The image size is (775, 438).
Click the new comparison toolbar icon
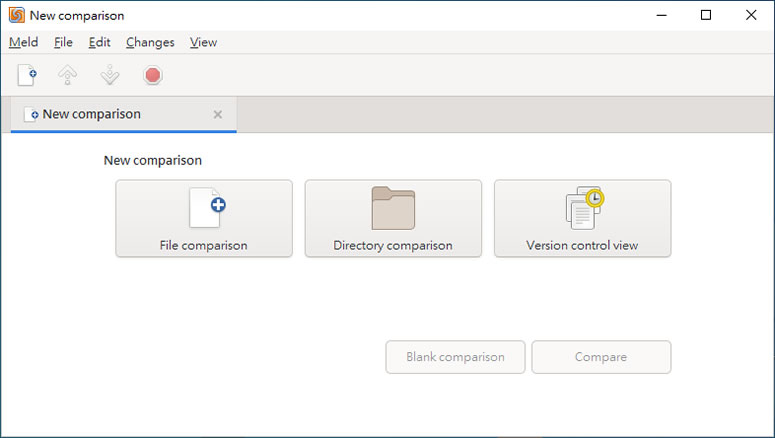pos(27,75)
